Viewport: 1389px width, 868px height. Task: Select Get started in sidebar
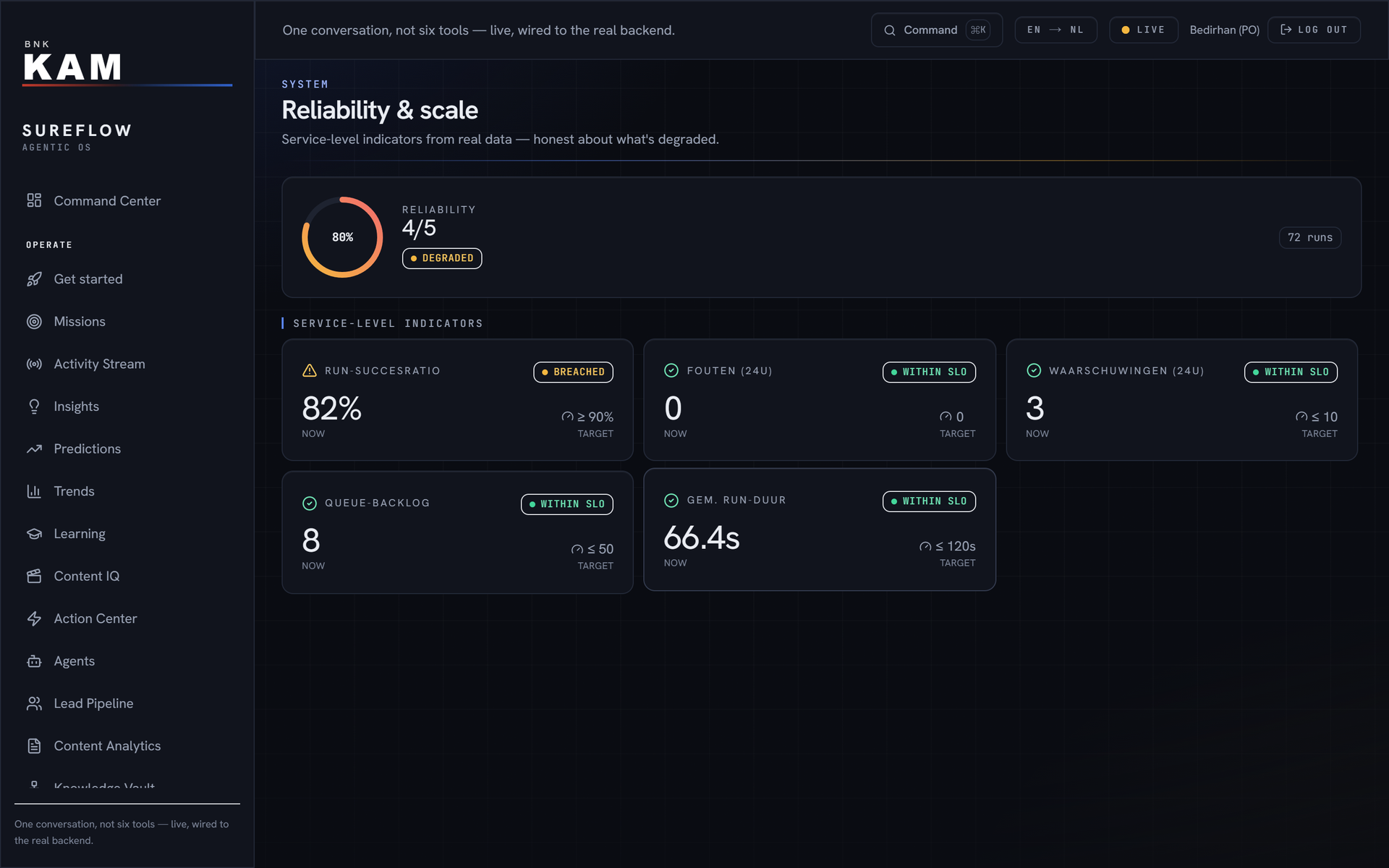pyautogui.click(x=127, y=279)
